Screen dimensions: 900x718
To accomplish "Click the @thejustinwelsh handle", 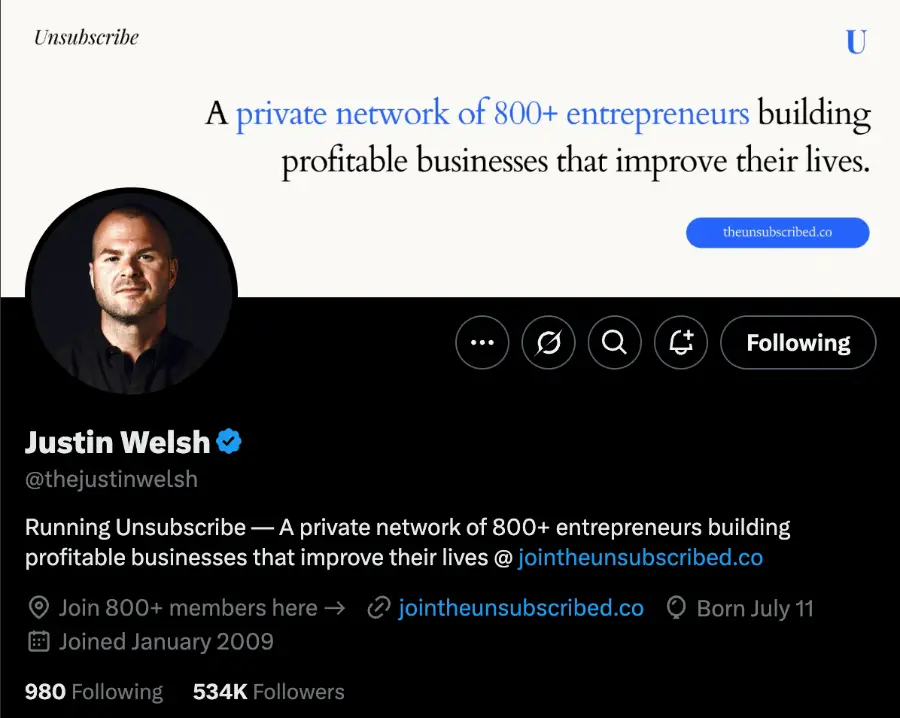I will click(x=111, y=479).
